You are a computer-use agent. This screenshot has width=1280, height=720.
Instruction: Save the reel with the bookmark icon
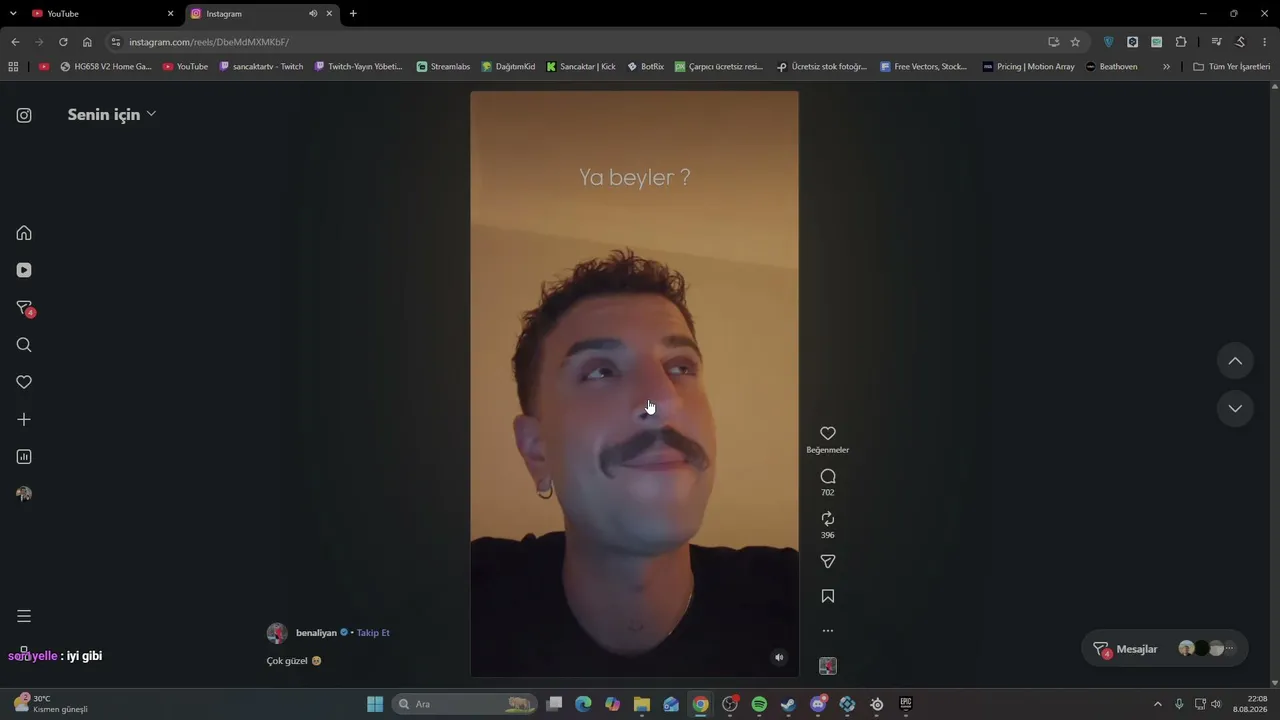pyautogui.click(x=828, y=596)
